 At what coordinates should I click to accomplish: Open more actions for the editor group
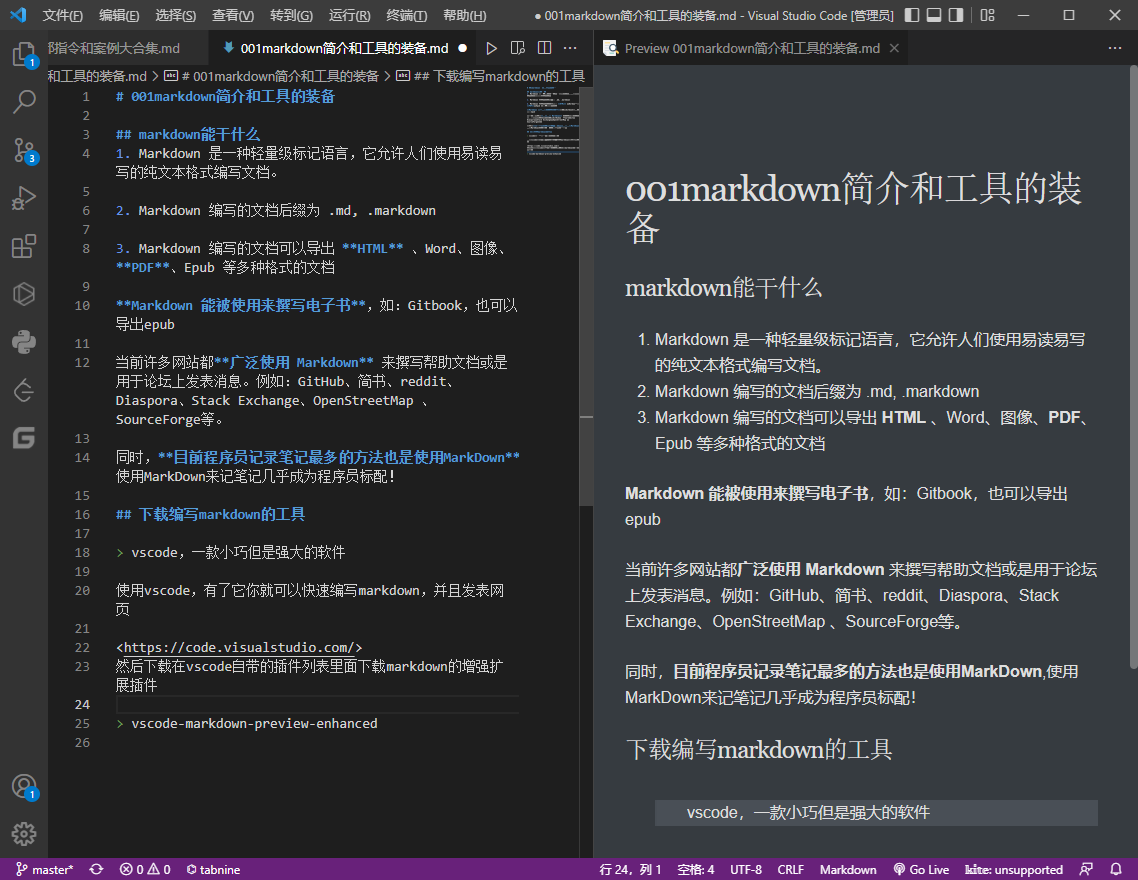pos(570,48)
